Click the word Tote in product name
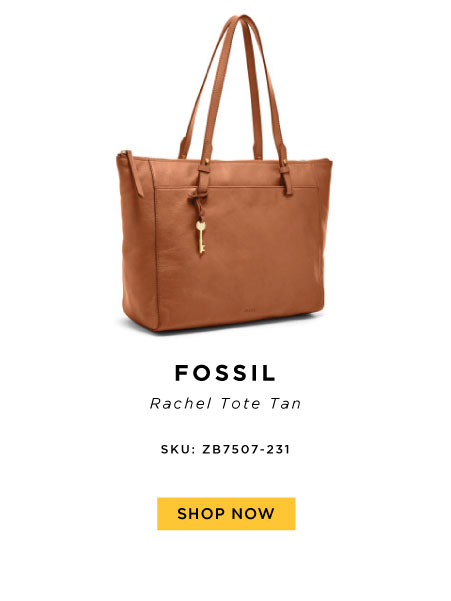451x601 pixels. click(241, 403)
